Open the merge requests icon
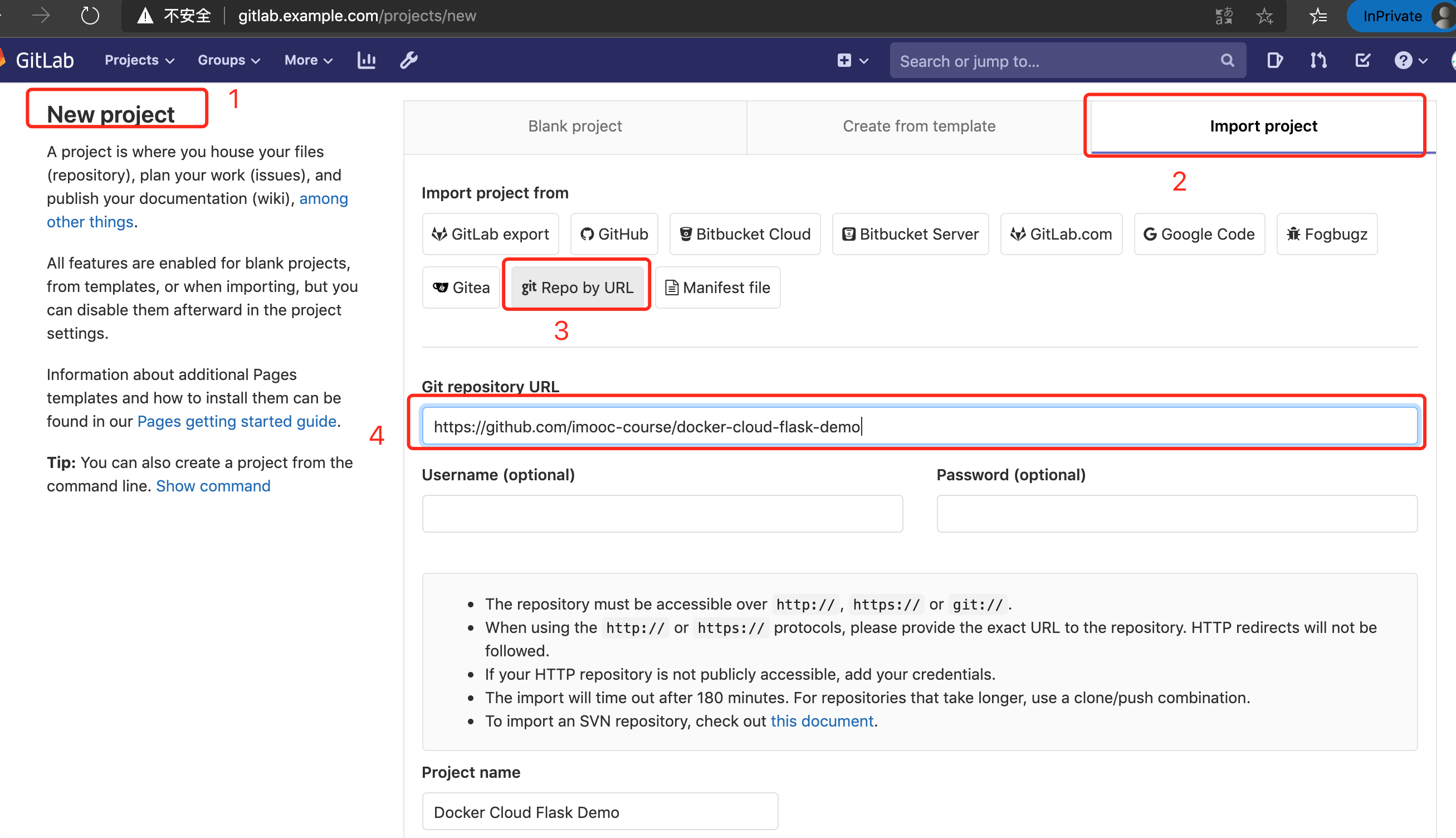 pyautogui.click(x=1318, y=60)
